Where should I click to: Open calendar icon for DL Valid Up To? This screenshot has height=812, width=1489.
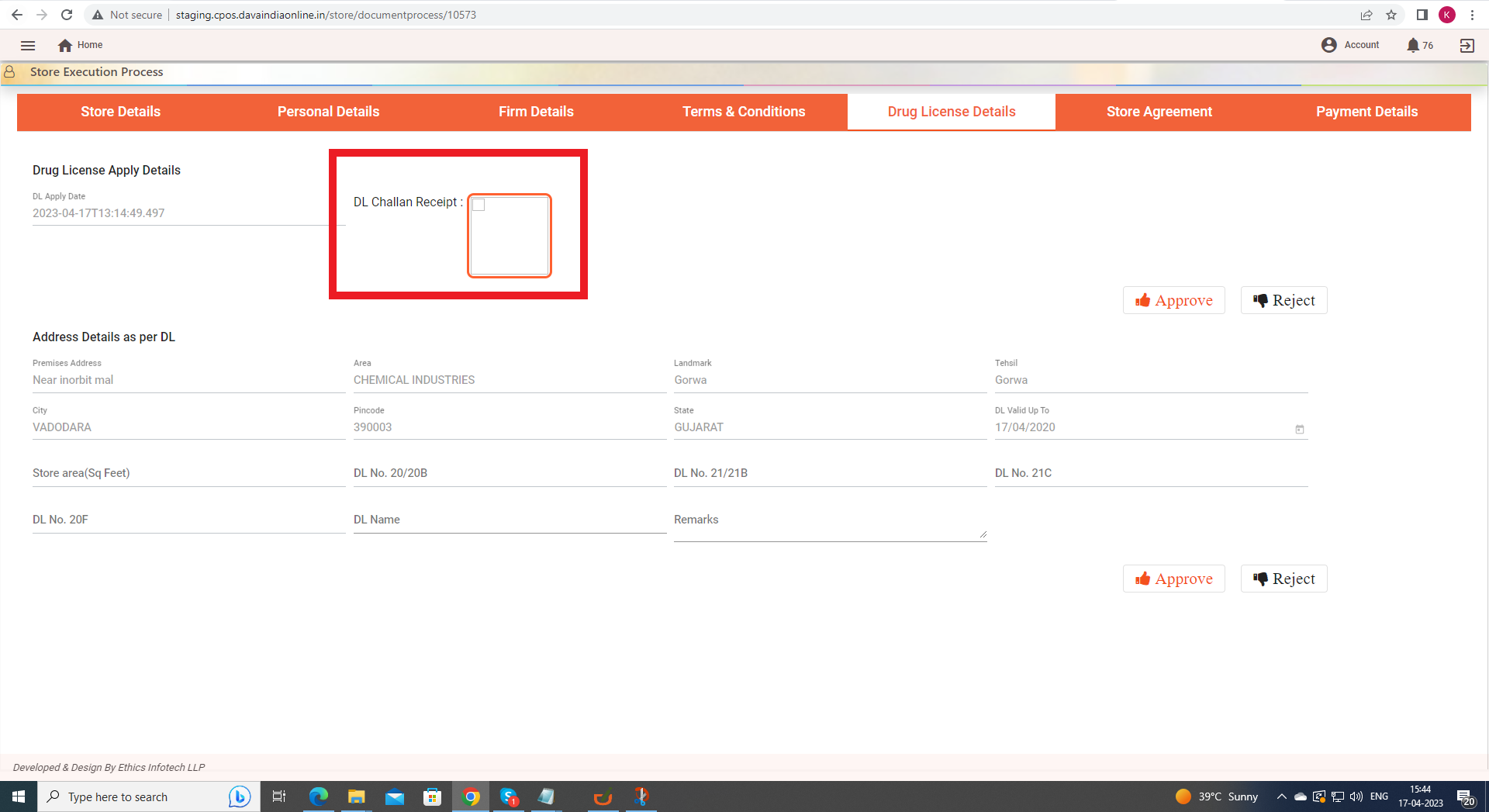(x=1300, y=429)
